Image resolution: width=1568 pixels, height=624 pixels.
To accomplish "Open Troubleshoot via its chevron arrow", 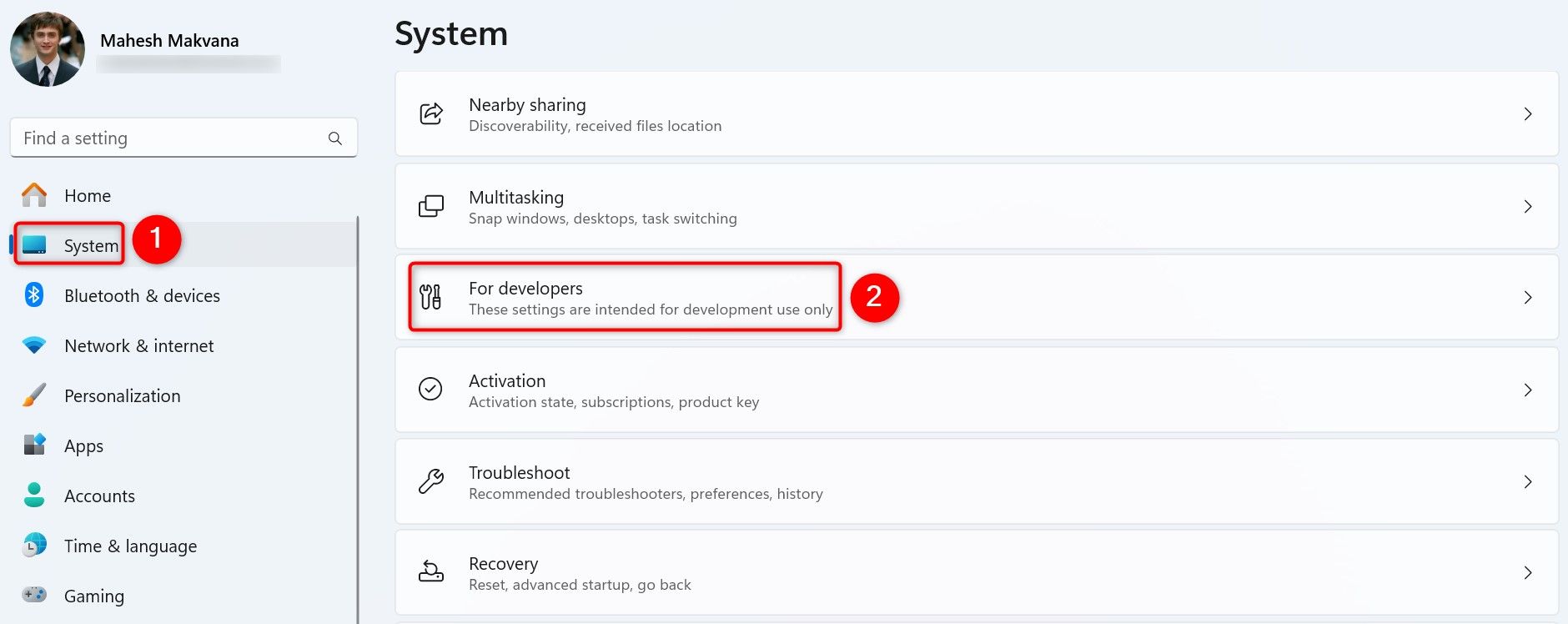I will coord(1528,481).
